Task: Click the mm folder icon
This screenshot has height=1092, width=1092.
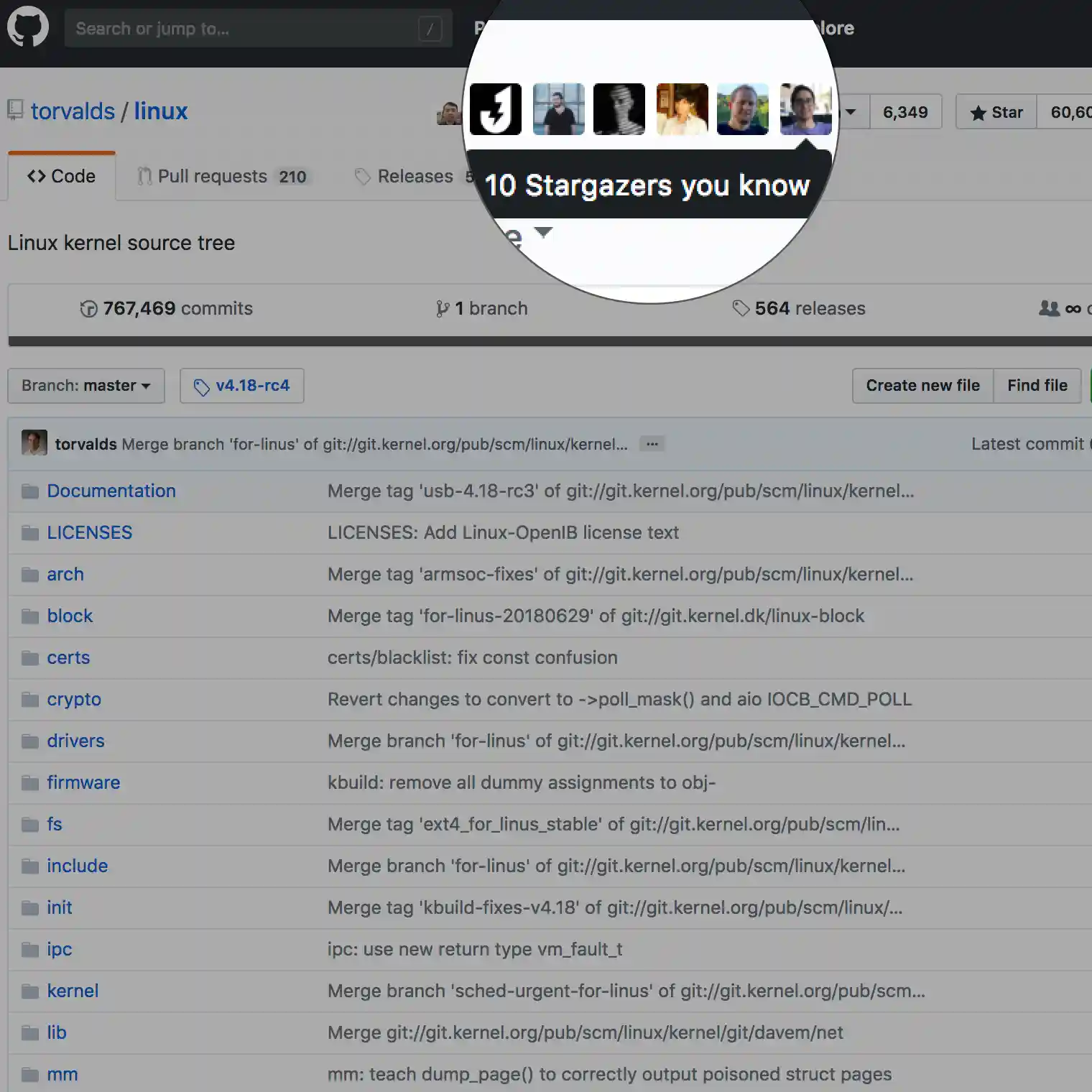Action: pyautogui.click(x=30, y=1075)
